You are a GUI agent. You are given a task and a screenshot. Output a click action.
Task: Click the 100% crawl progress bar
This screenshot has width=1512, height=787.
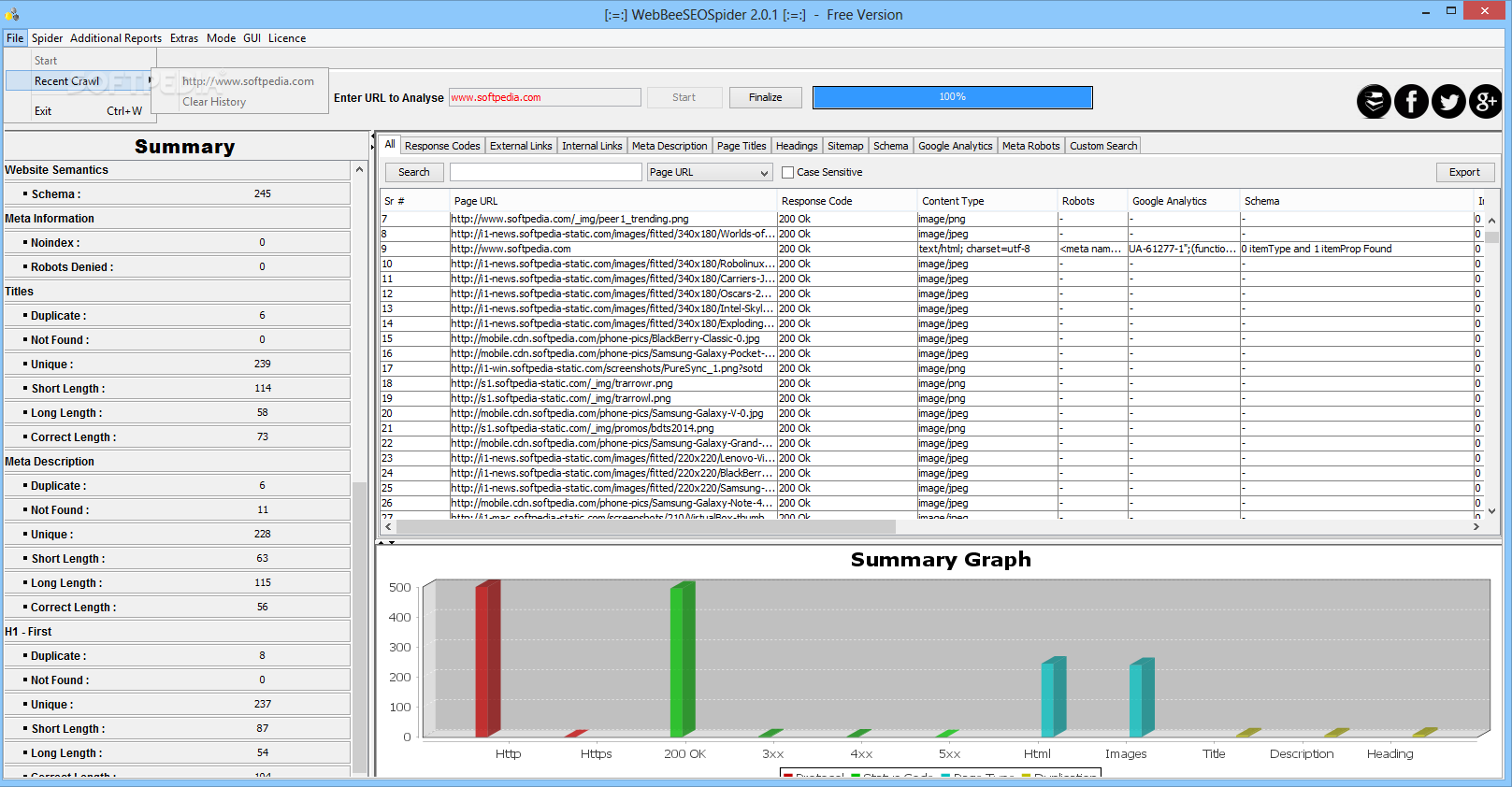pos(952,97)
